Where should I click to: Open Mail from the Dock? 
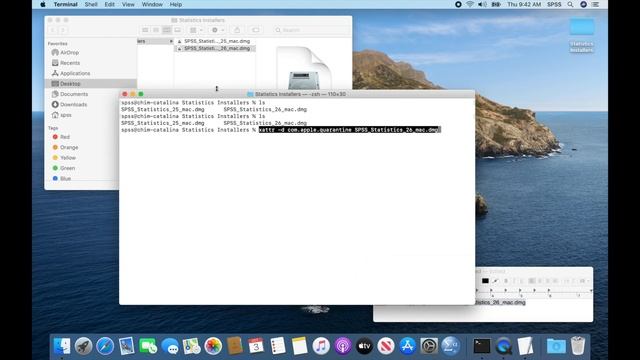click(x=127, y=346)
